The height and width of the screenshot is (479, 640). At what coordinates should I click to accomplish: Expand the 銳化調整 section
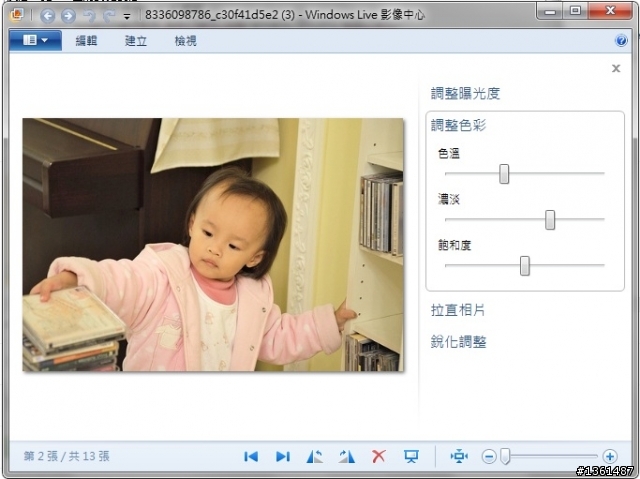point(458,342)
